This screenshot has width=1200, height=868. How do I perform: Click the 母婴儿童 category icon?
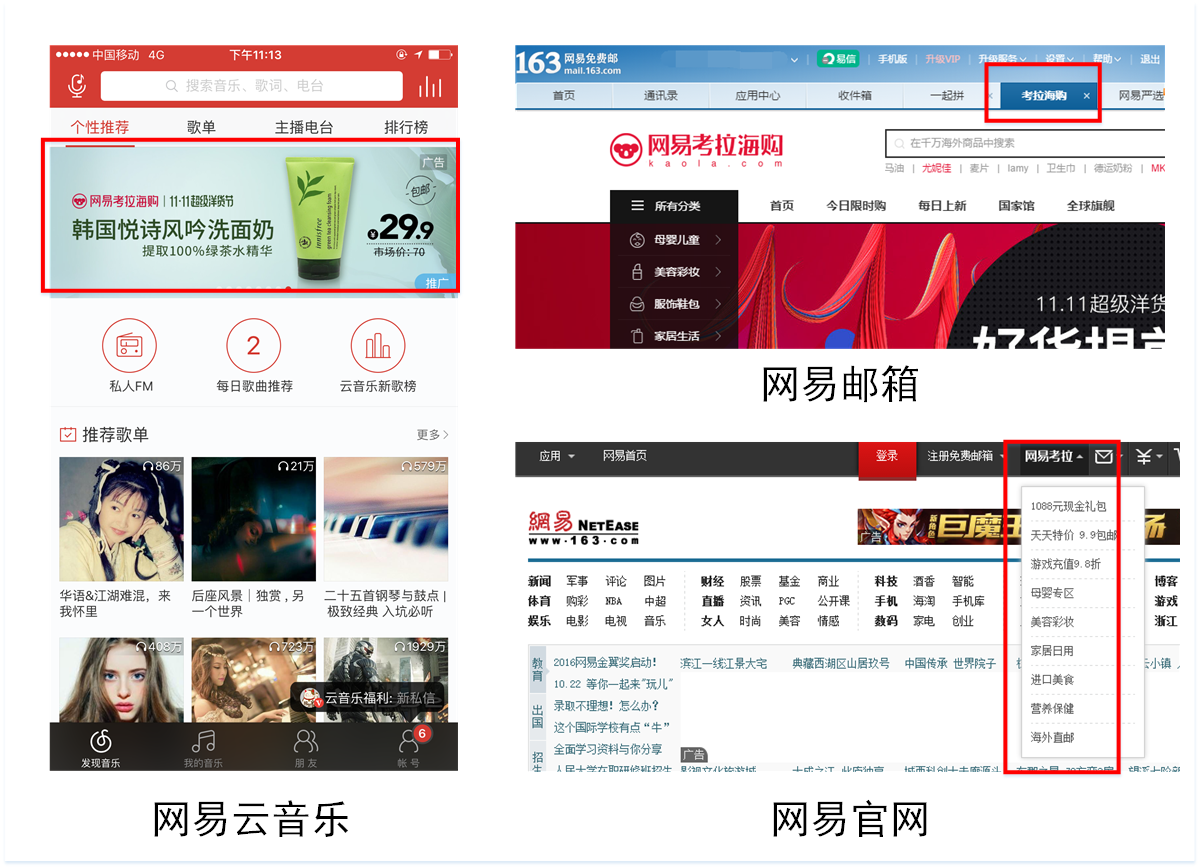click(x=636, y=240)
